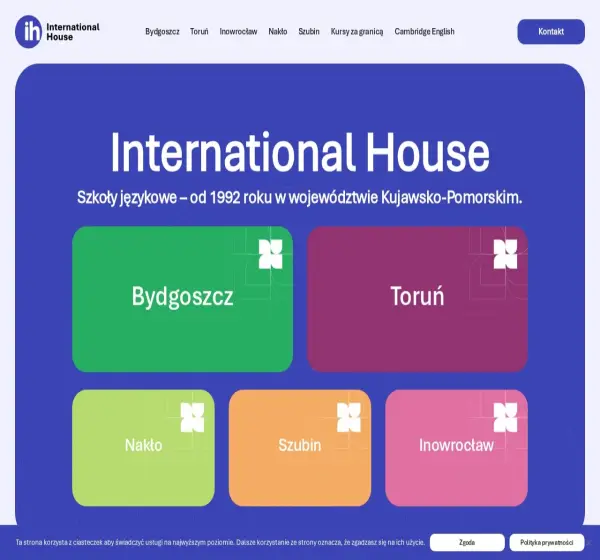Open Kursy za granicą menu item

pyautogui.click(x=357, y=31)
